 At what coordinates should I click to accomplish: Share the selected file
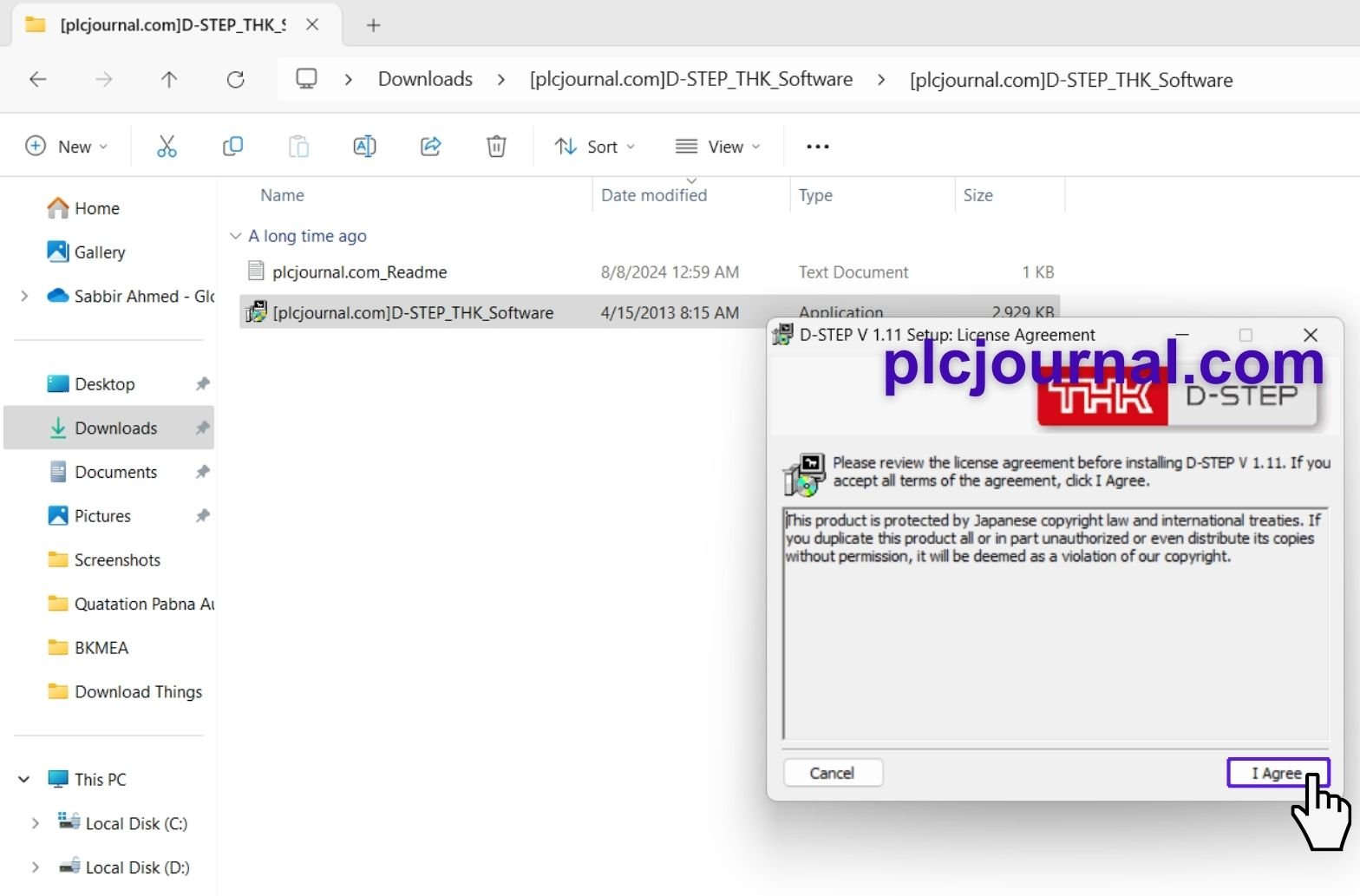point(430,147)
